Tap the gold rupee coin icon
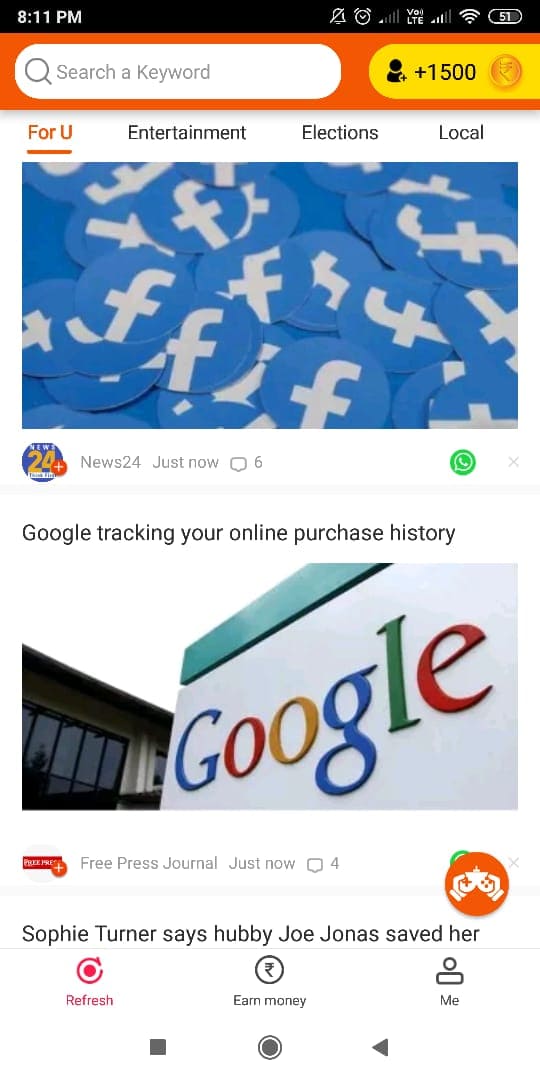Screen dimensions: 540x1080 click(x=505, y=72)
